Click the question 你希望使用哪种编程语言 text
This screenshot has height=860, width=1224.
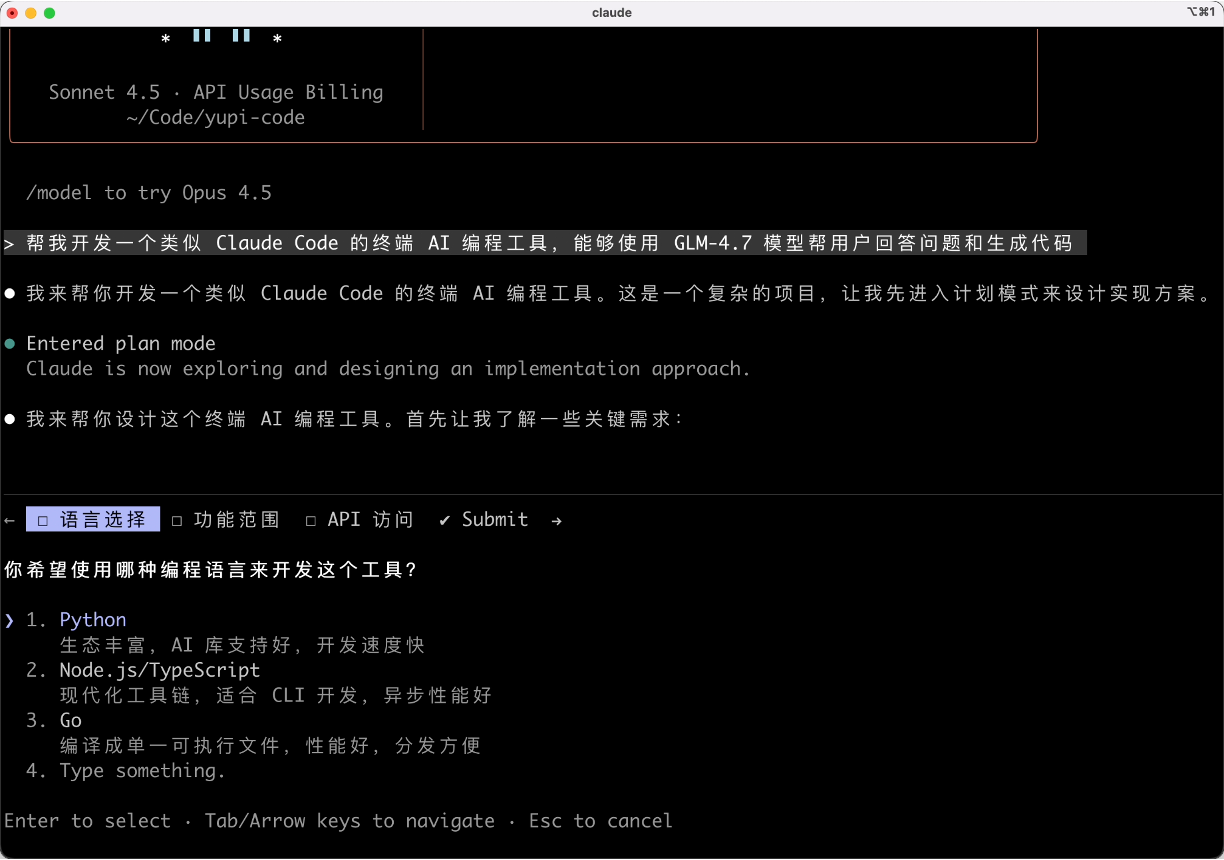tap(211, 569)
